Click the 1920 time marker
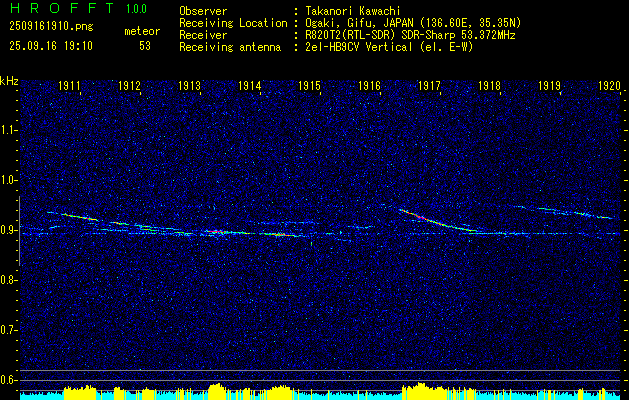 click(609, 85)
